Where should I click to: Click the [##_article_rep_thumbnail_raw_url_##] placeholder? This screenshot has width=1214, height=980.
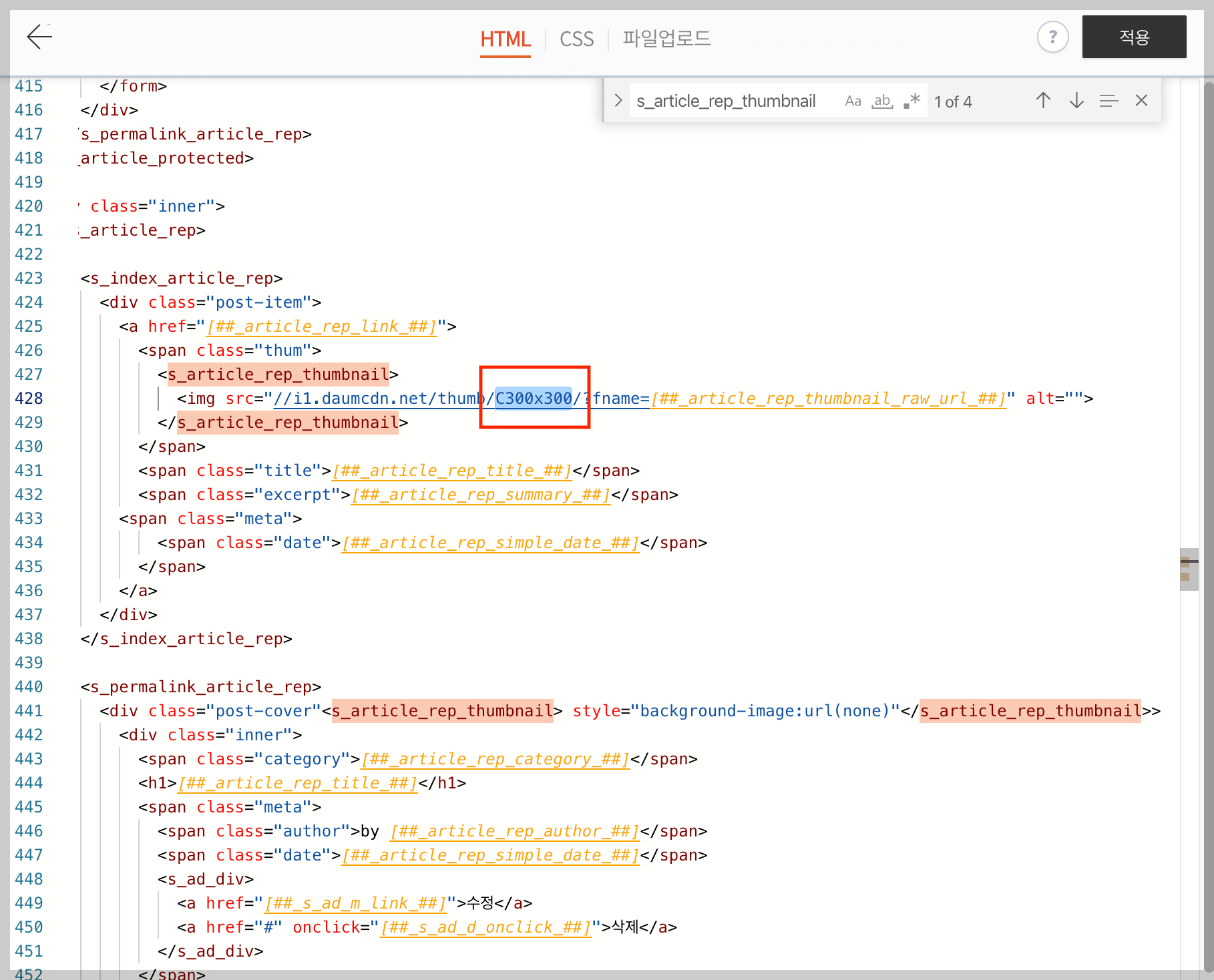click(829, 399)
